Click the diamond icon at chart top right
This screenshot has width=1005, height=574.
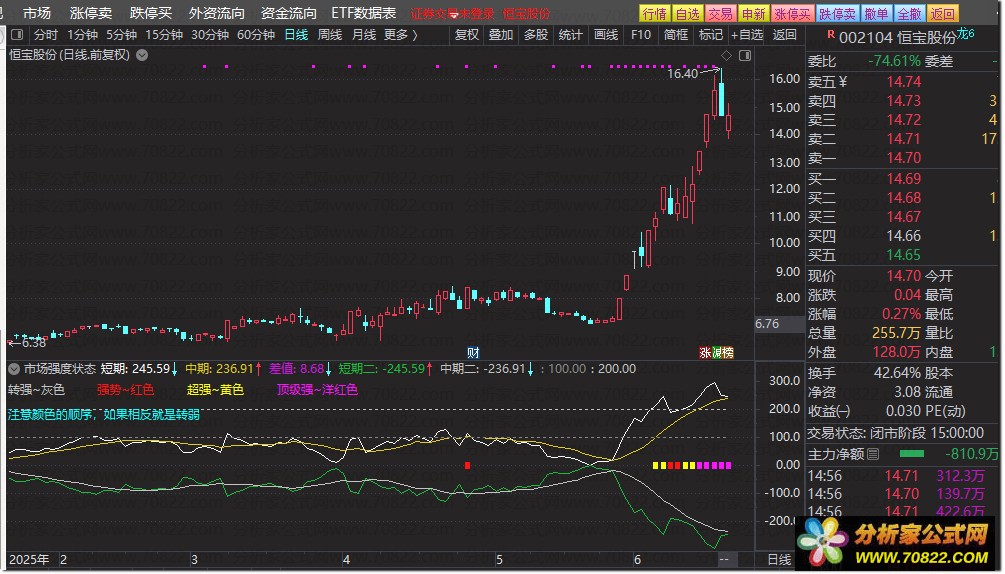(726, 56)
